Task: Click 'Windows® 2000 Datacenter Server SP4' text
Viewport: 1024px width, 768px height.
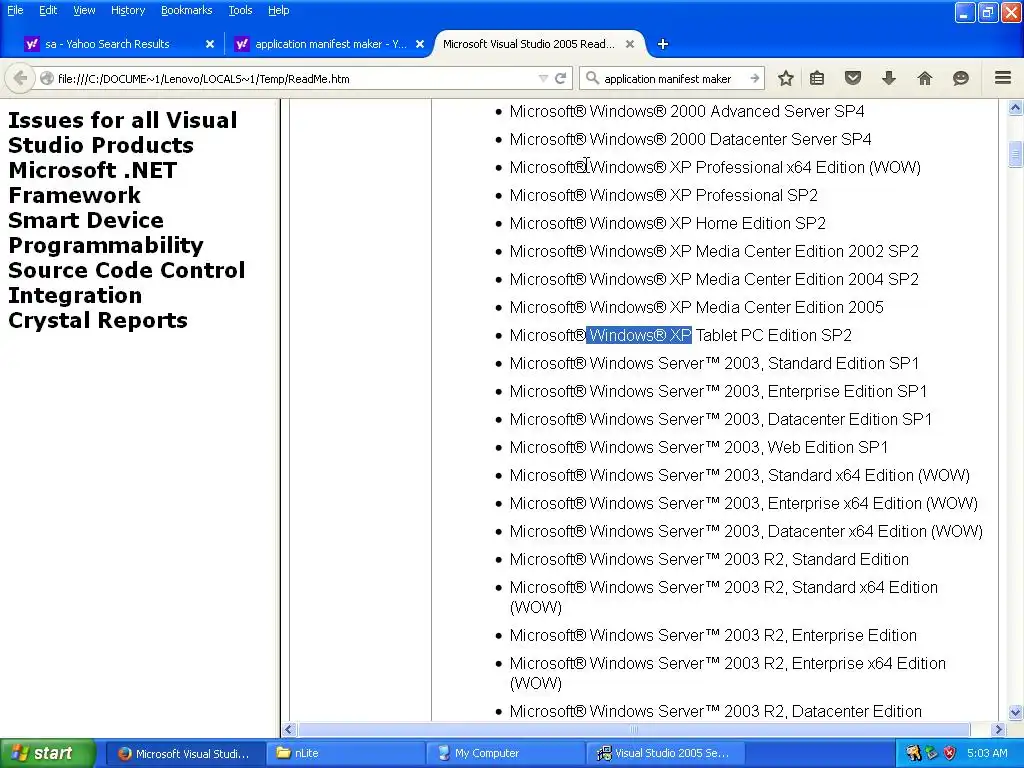Action: point(730,139)
